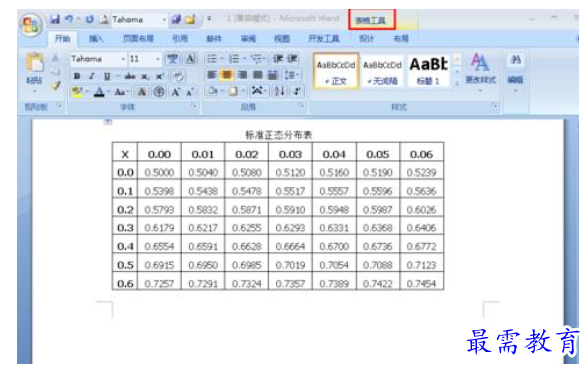This screenshot has width=588, height=373.
Task: Save the document from quick access toolbar
Action: pyautogui.click(x=55, y=19)
